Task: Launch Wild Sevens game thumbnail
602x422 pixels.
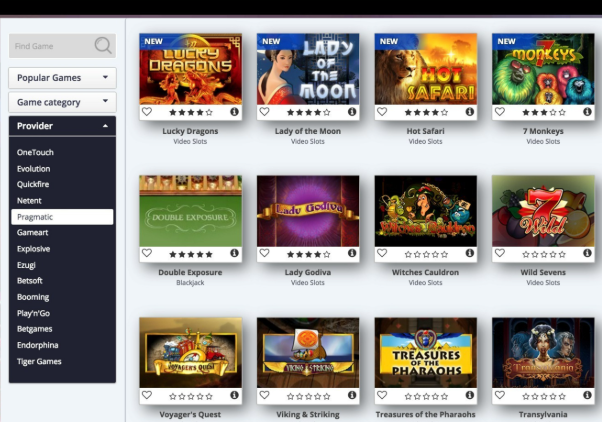Action: (x=543, y=211)
